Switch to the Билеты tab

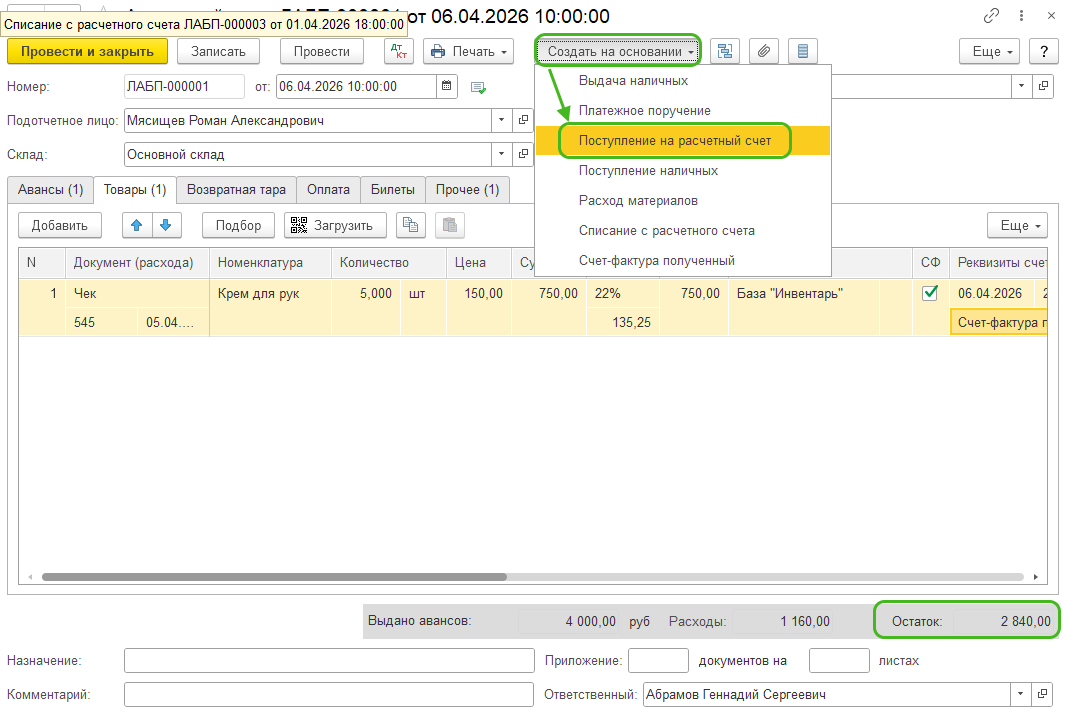393,189
